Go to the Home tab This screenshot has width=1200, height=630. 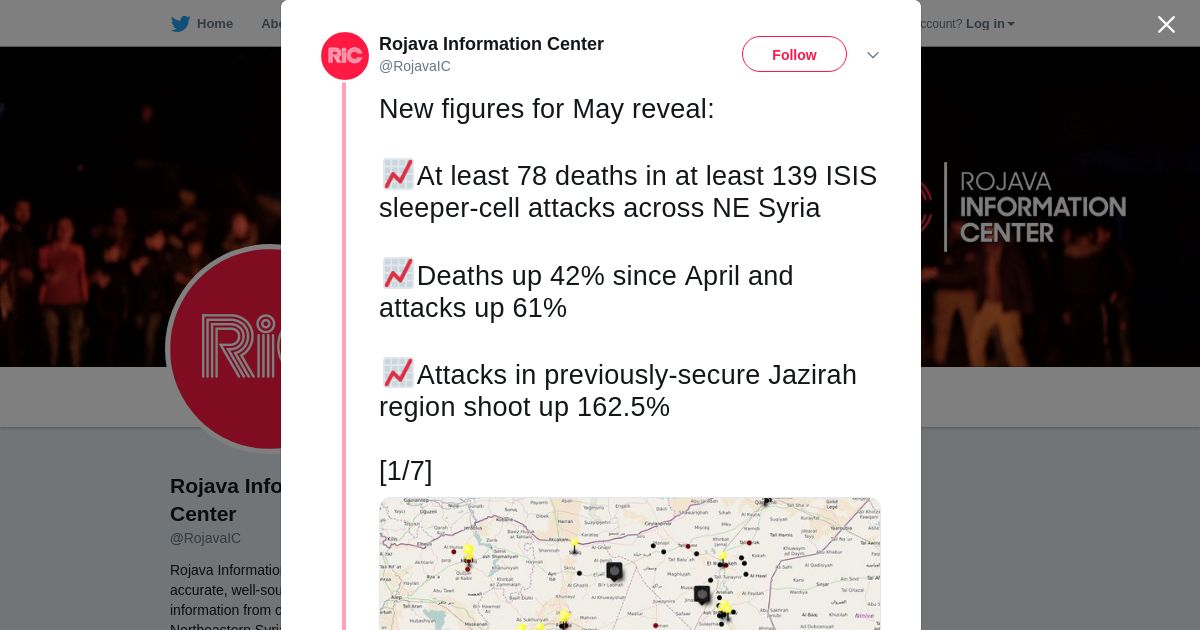point(202,24)
